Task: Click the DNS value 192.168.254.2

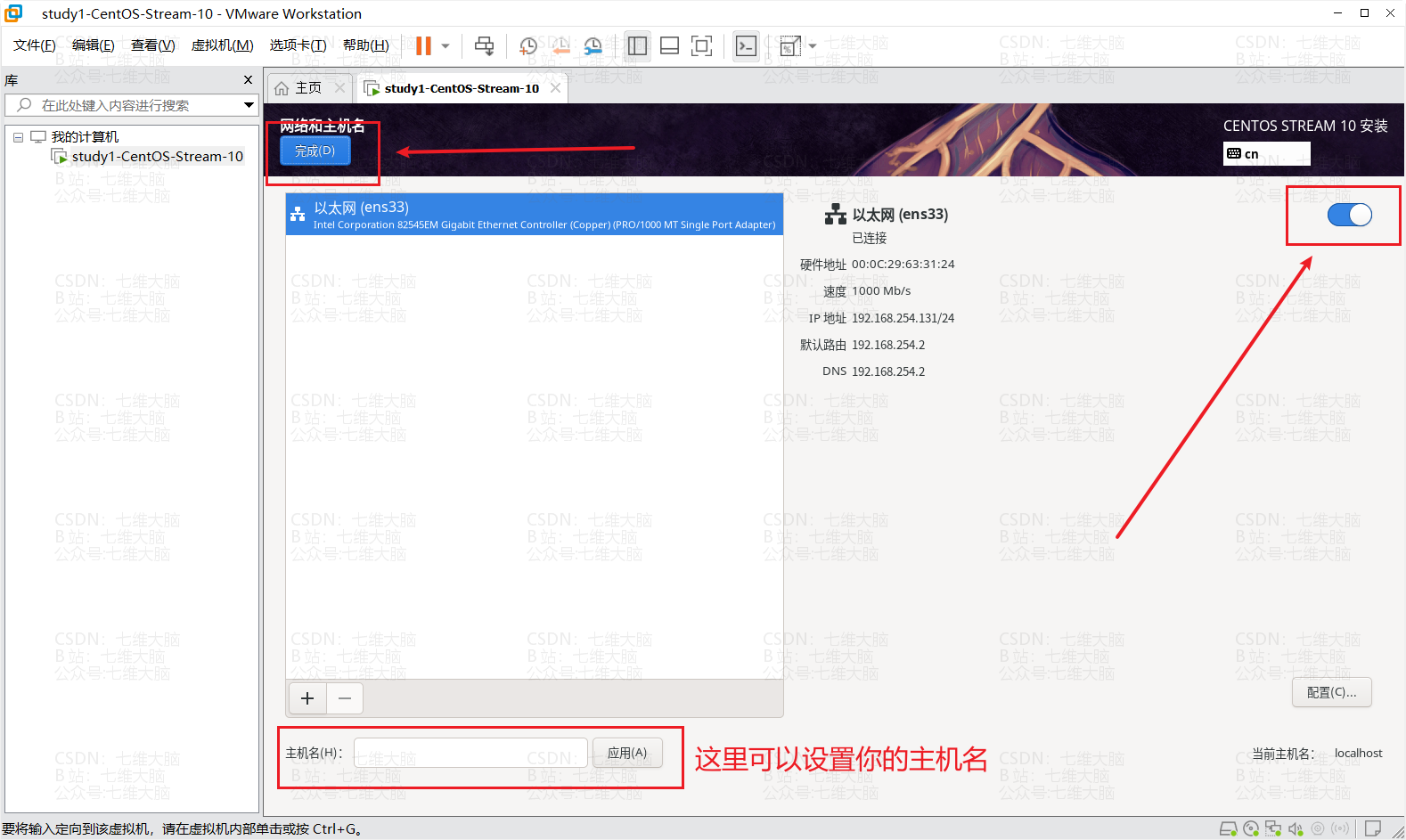Action: (888, 371)
